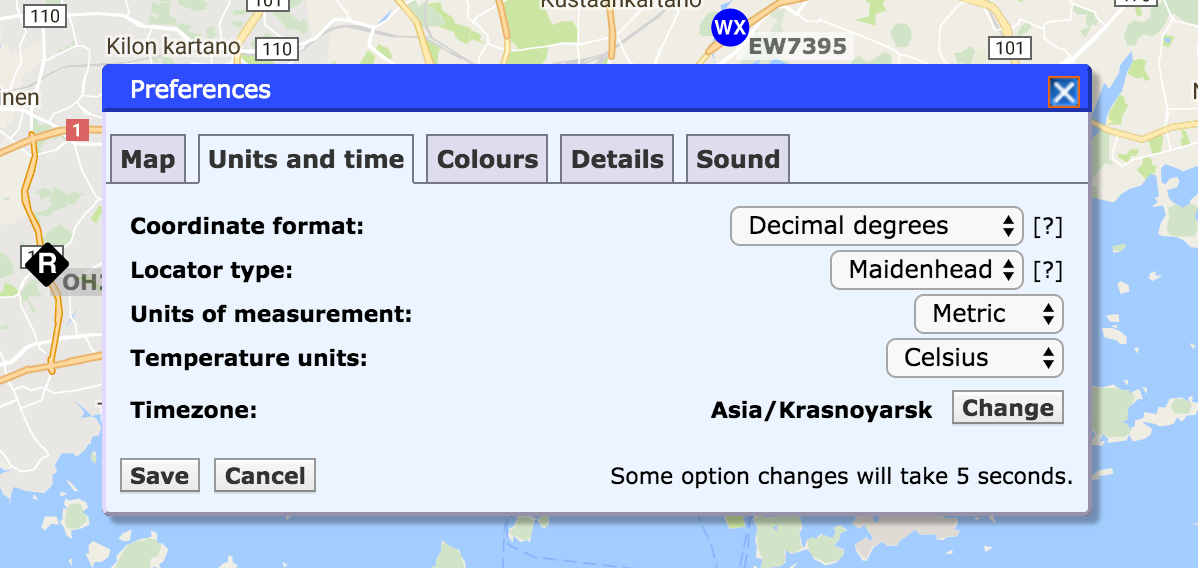Click the red road 1 shield on map

[77, 129]
